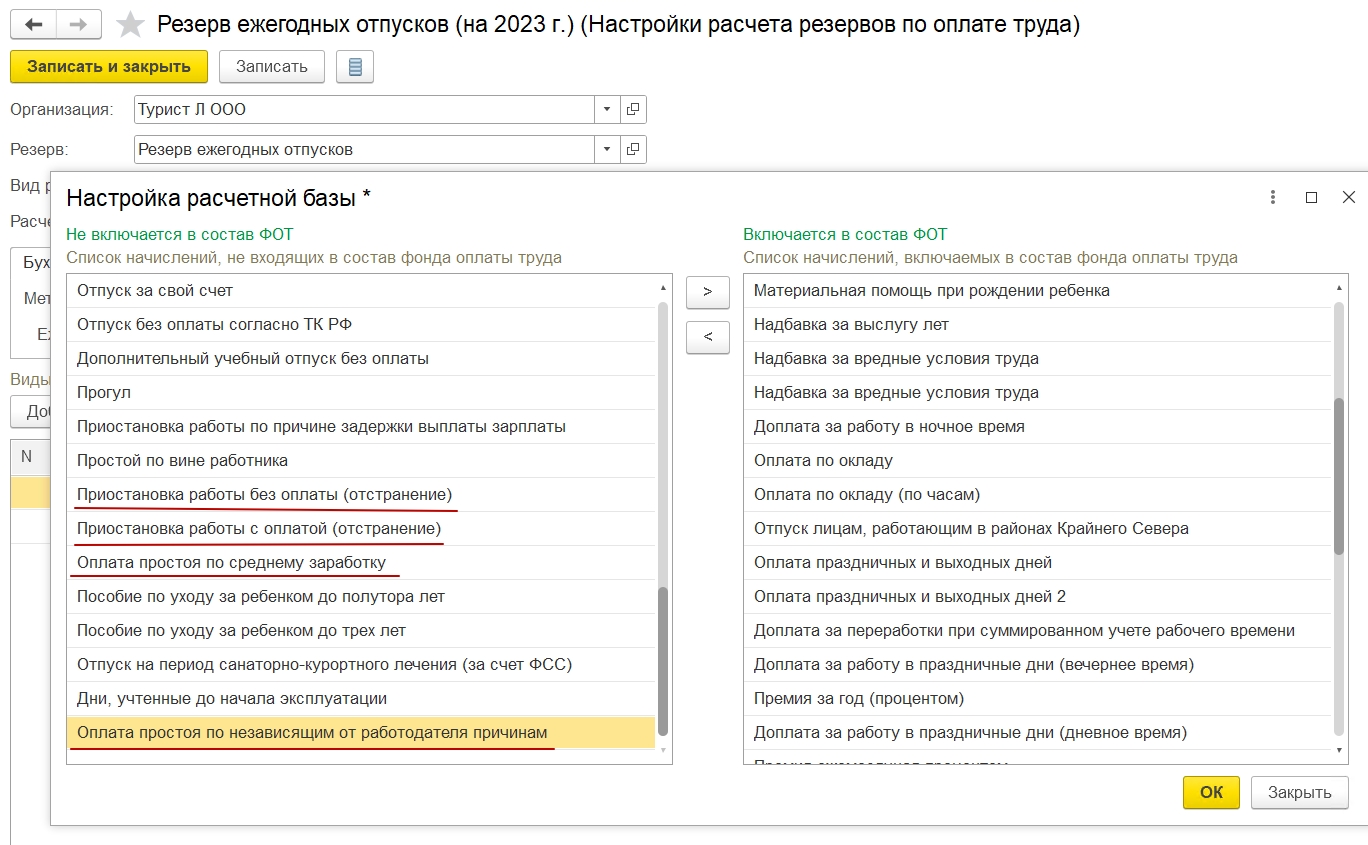1368x845 pixels.
Task: Select Простой по вине работника
Action: (x=361, y=461)
